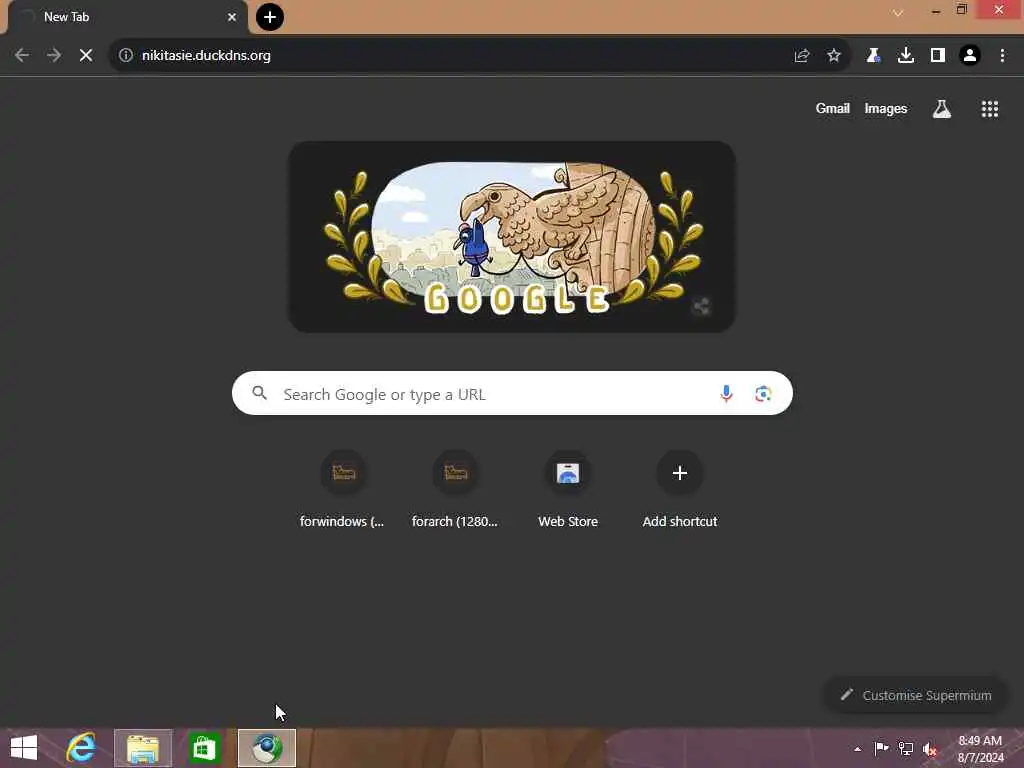Select the New Tab browser tab
Screen dimensions: 1024x768
tap(128, 17)
